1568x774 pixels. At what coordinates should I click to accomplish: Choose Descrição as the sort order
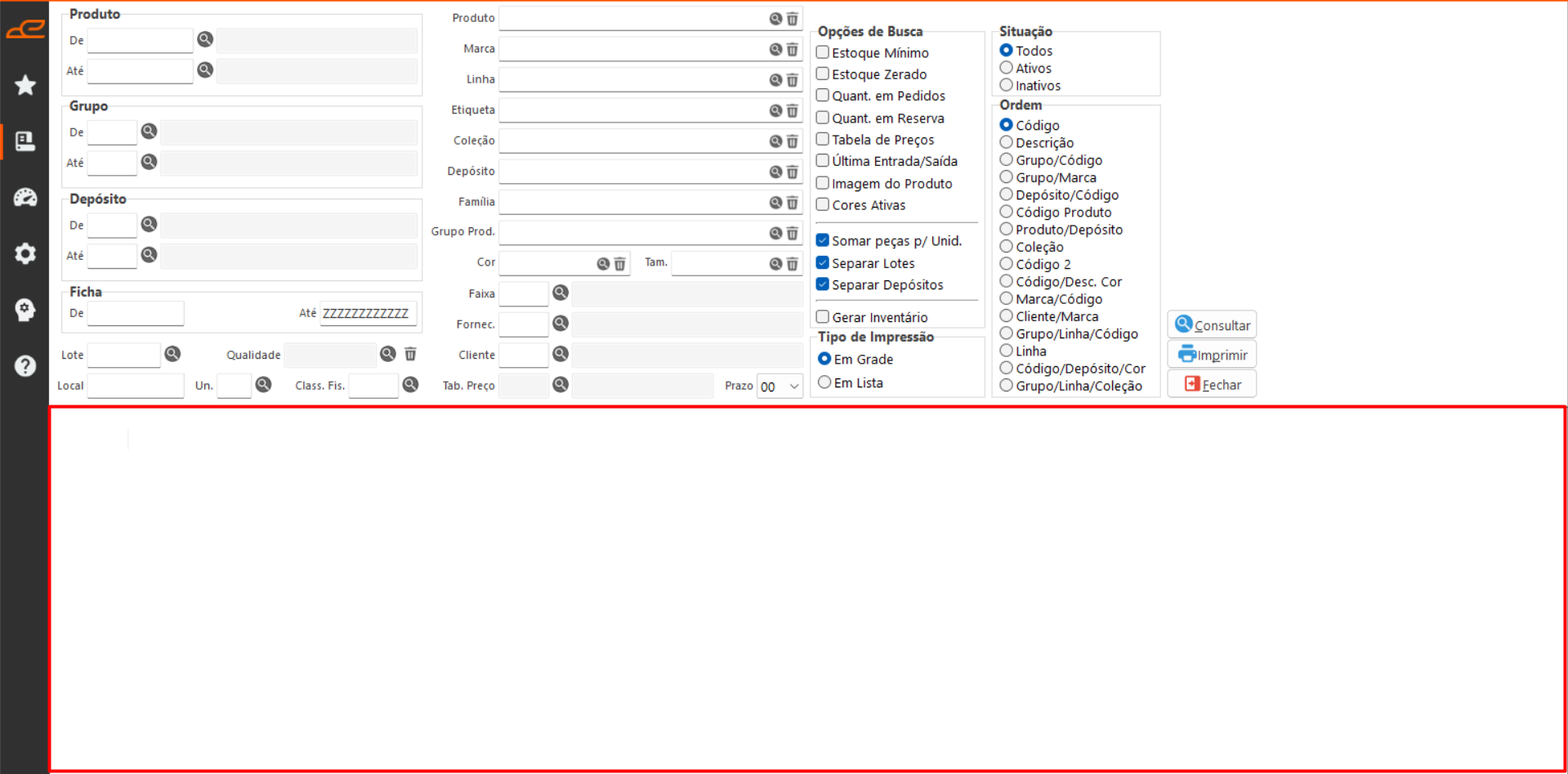tap(1007, 143)
